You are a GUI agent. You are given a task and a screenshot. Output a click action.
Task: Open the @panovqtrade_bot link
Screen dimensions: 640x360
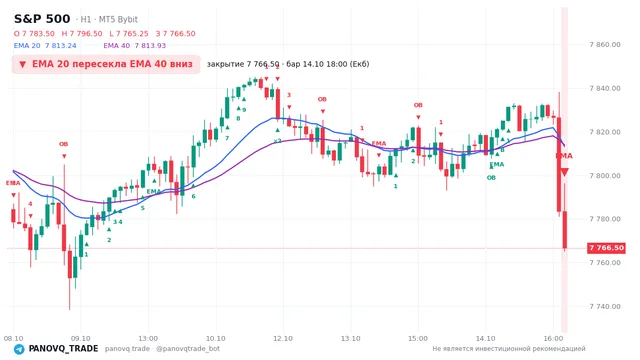[188, 349]
